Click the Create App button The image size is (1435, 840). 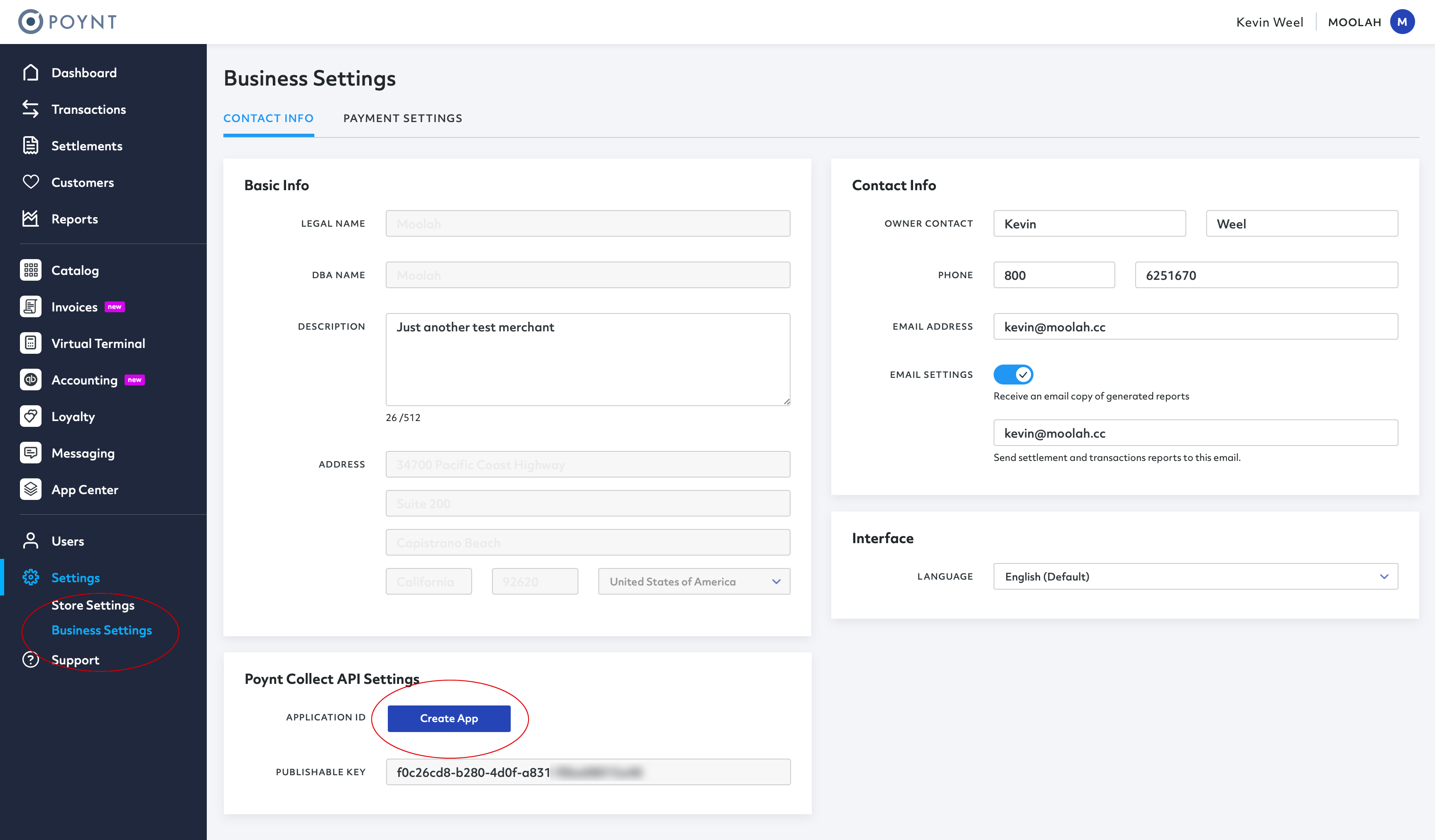coord(449,718)
